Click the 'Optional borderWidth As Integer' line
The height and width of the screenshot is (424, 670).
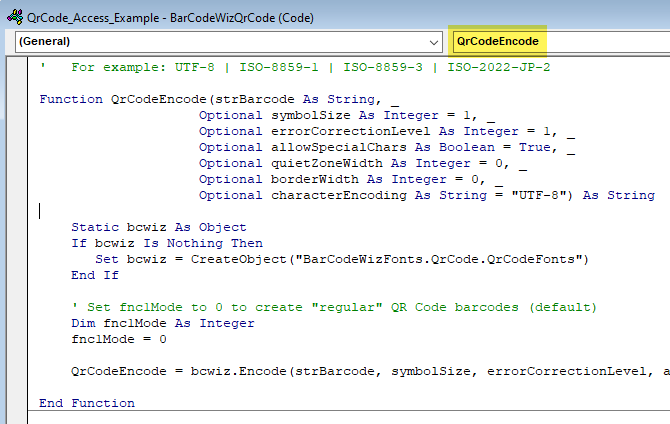[x=351, y=180]
